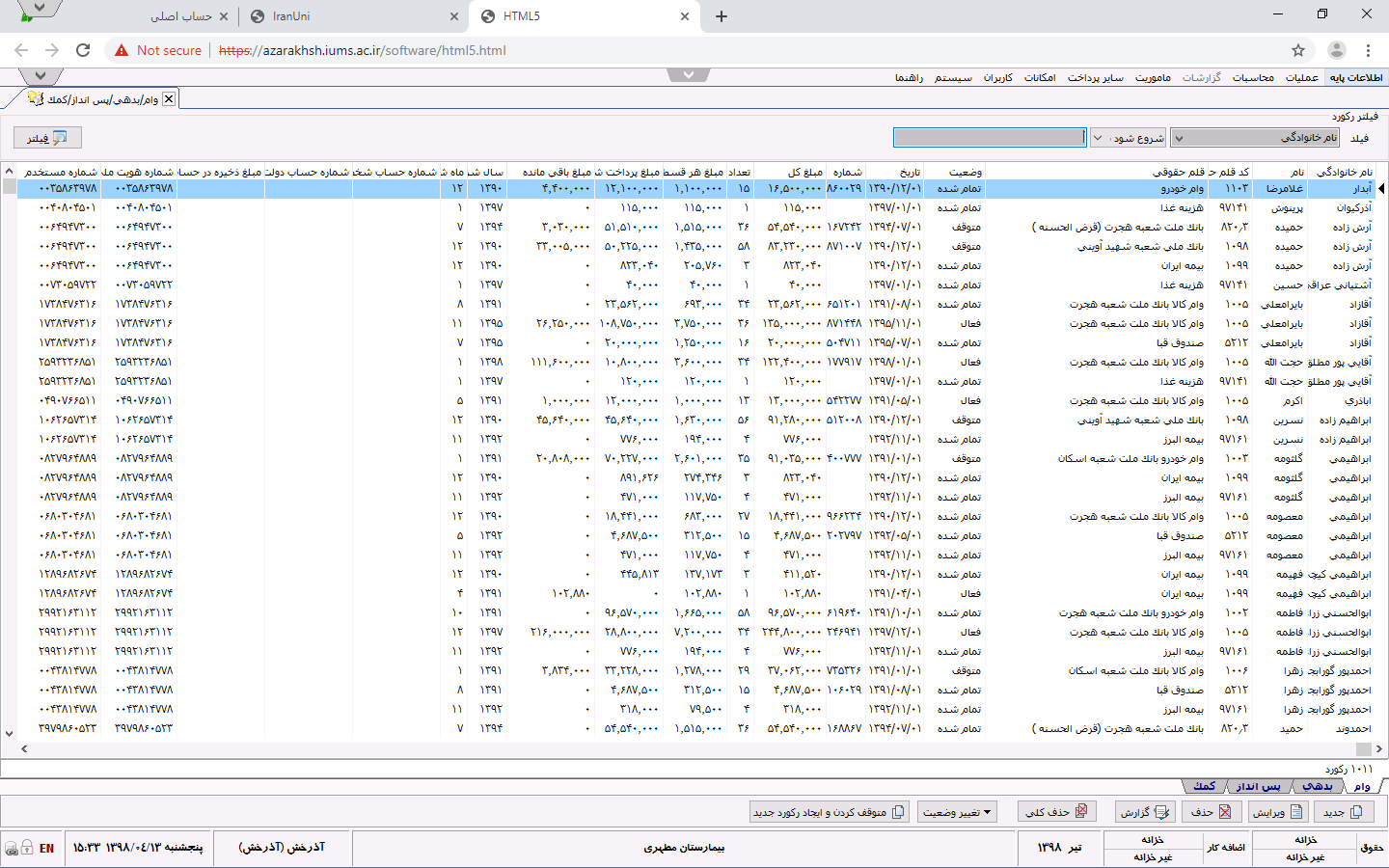The image size is (1389, 868).
Task: Open the نام خانوادگی field dropdown
Action: (1256, 138)
